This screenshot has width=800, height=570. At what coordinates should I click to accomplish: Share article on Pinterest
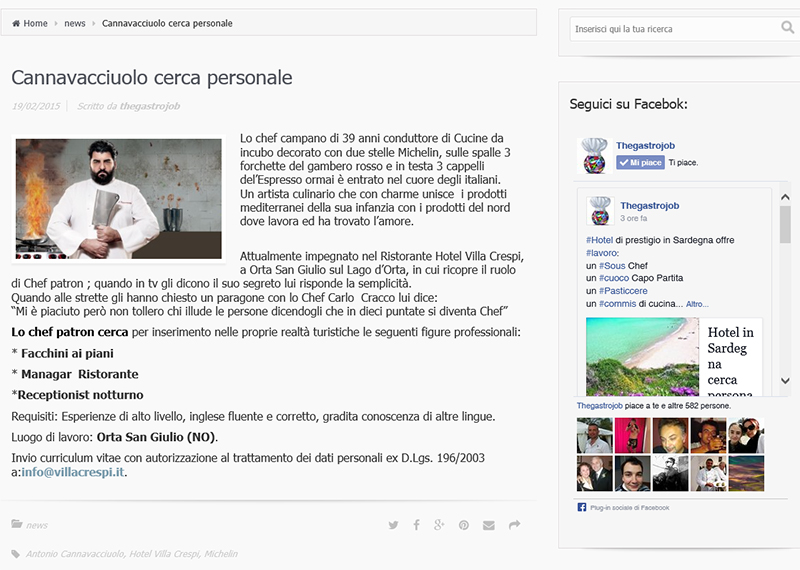tap(464, 525)
